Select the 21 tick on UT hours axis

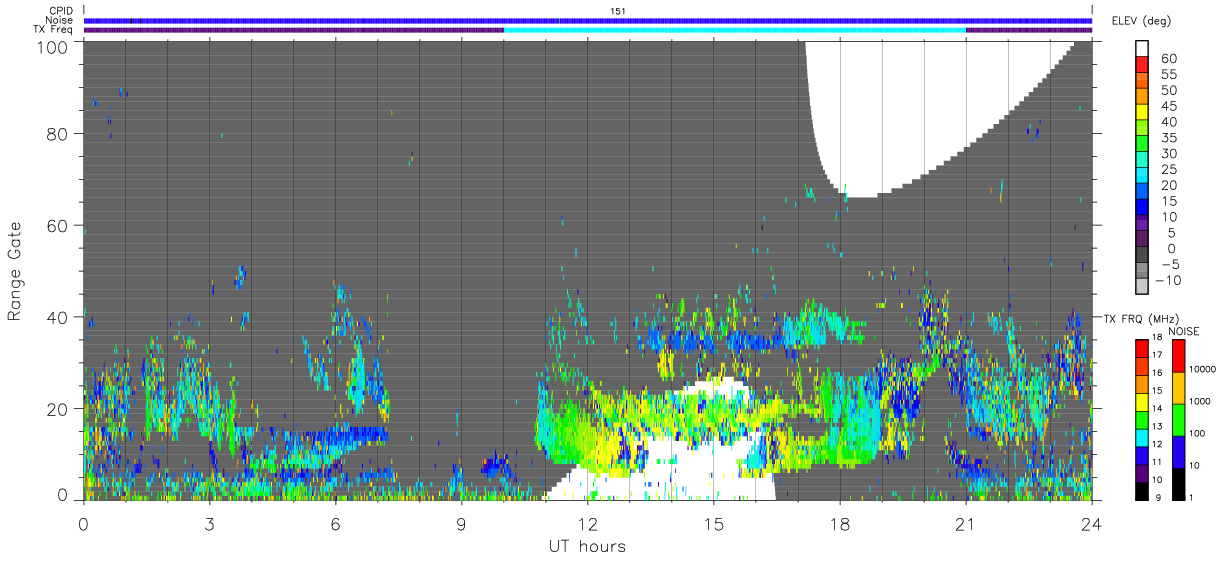click(965, 523)
